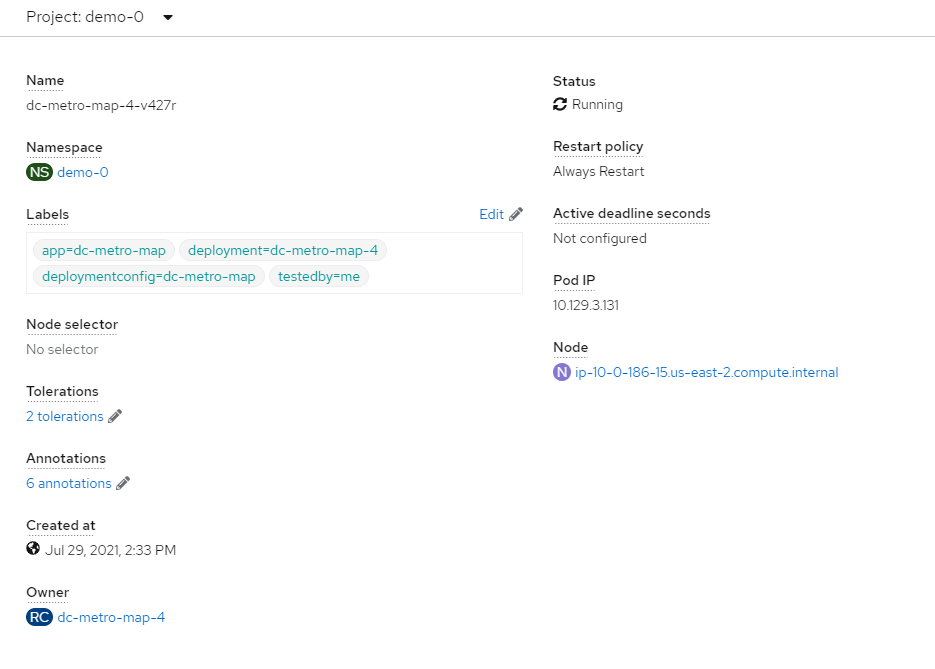Click the N node badge icon
935x669 pixels.
(562, 372)
